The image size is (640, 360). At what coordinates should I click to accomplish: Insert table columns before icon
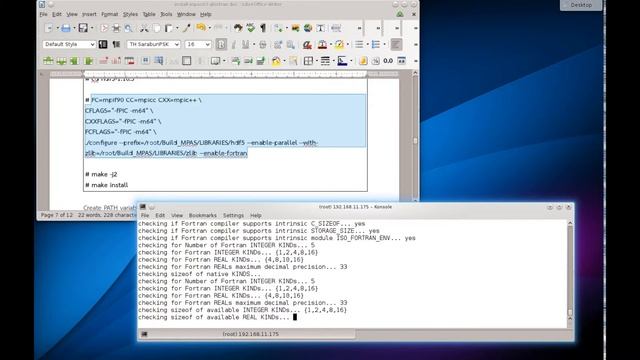tap(74, 61)
